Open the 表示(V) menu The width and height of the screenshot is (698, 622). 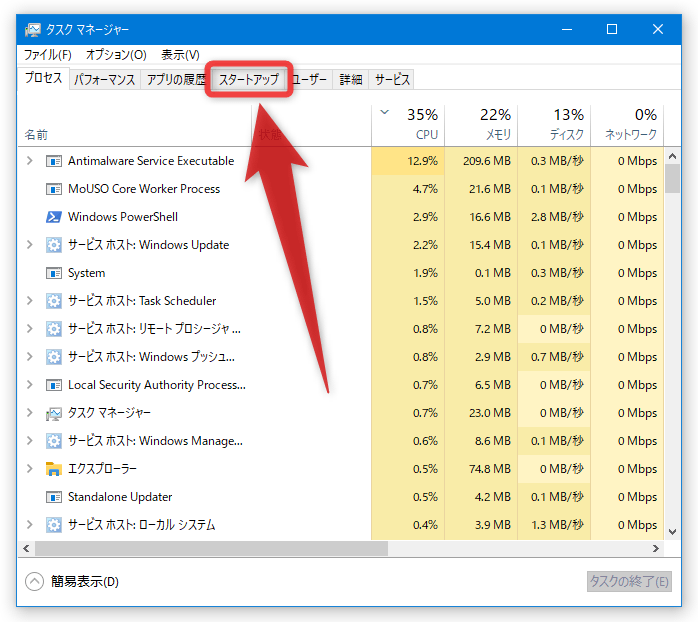point(180,55)
